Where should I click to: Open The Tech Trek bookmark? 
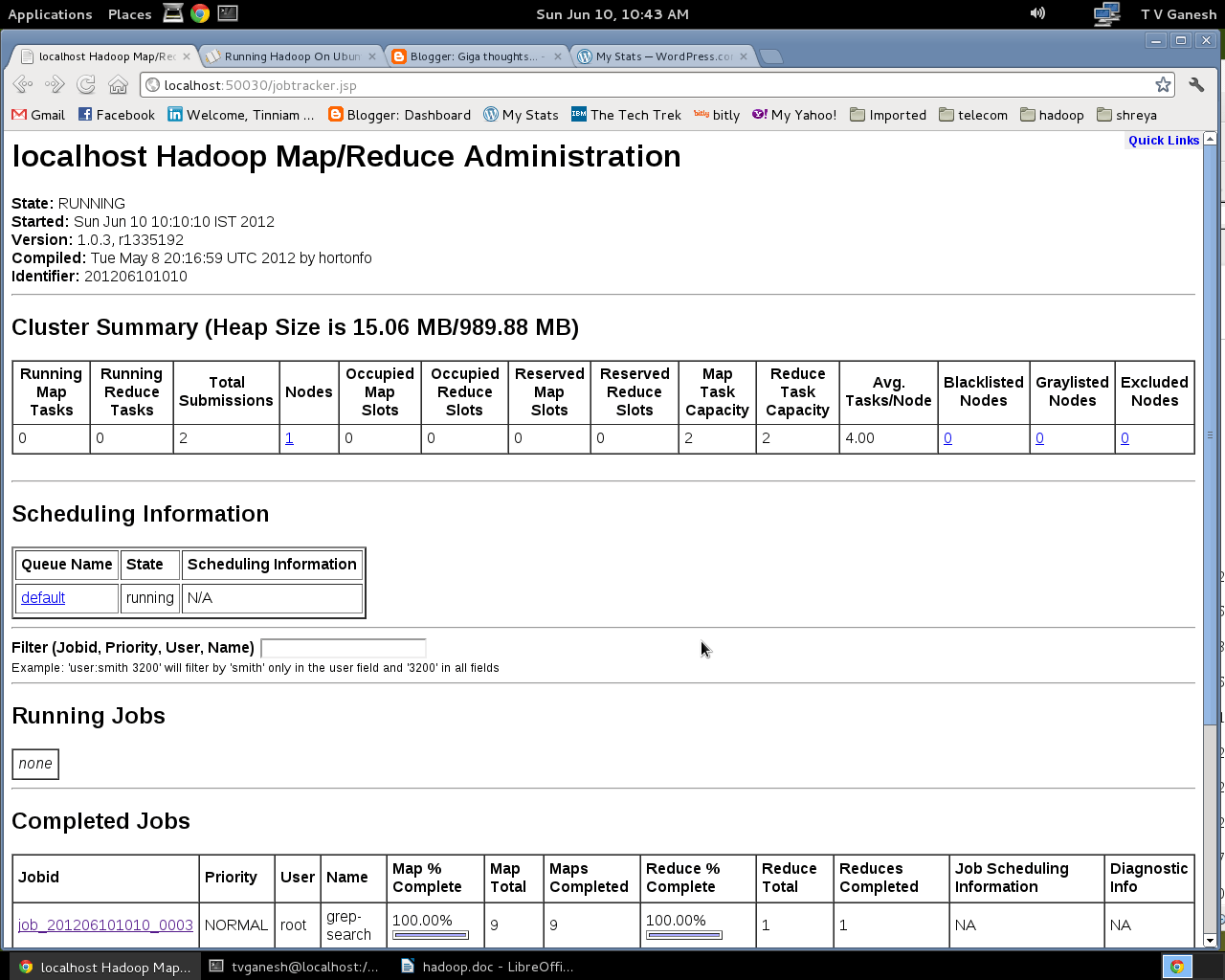pos(626,115)
